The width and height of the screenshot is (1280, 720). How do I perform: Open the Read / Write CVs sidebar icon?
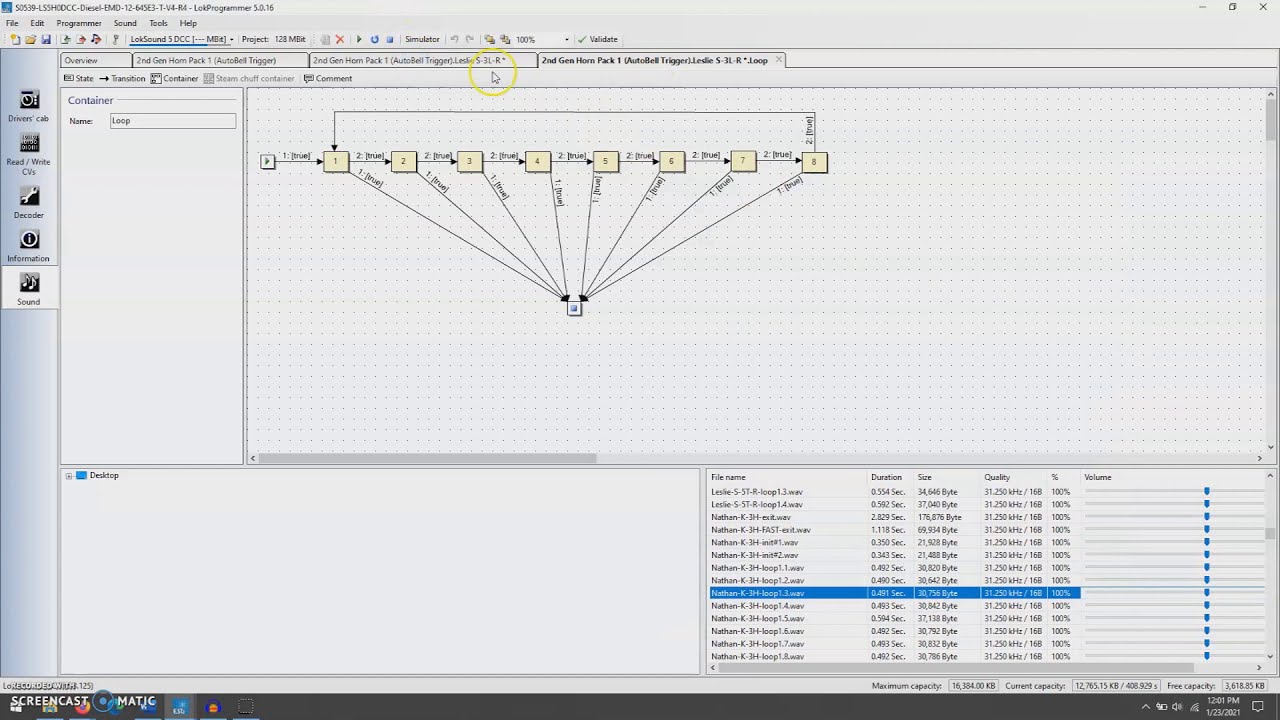[x=29, y=154]
